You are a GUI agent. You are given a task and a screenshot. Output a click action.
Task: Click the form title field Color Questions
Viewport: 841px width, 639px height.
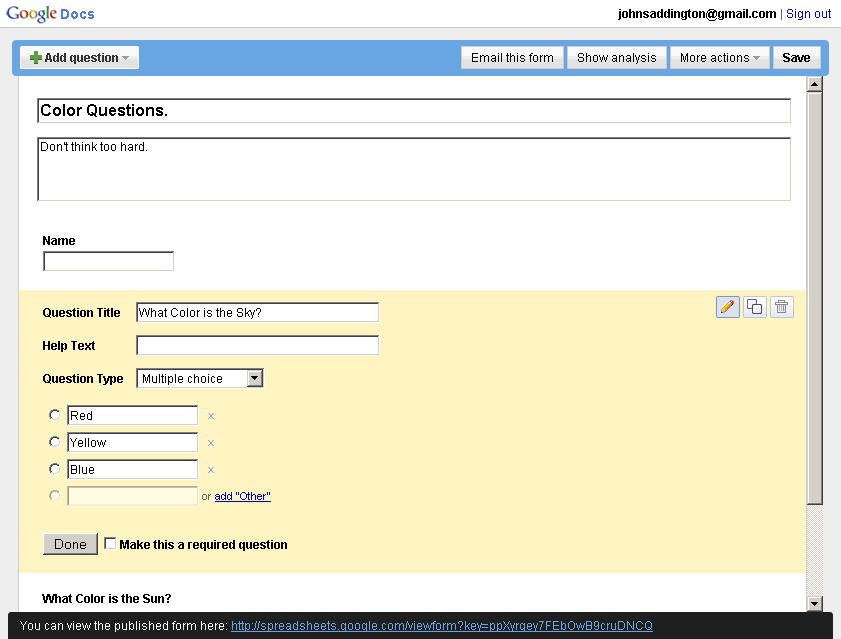[414, 111]
